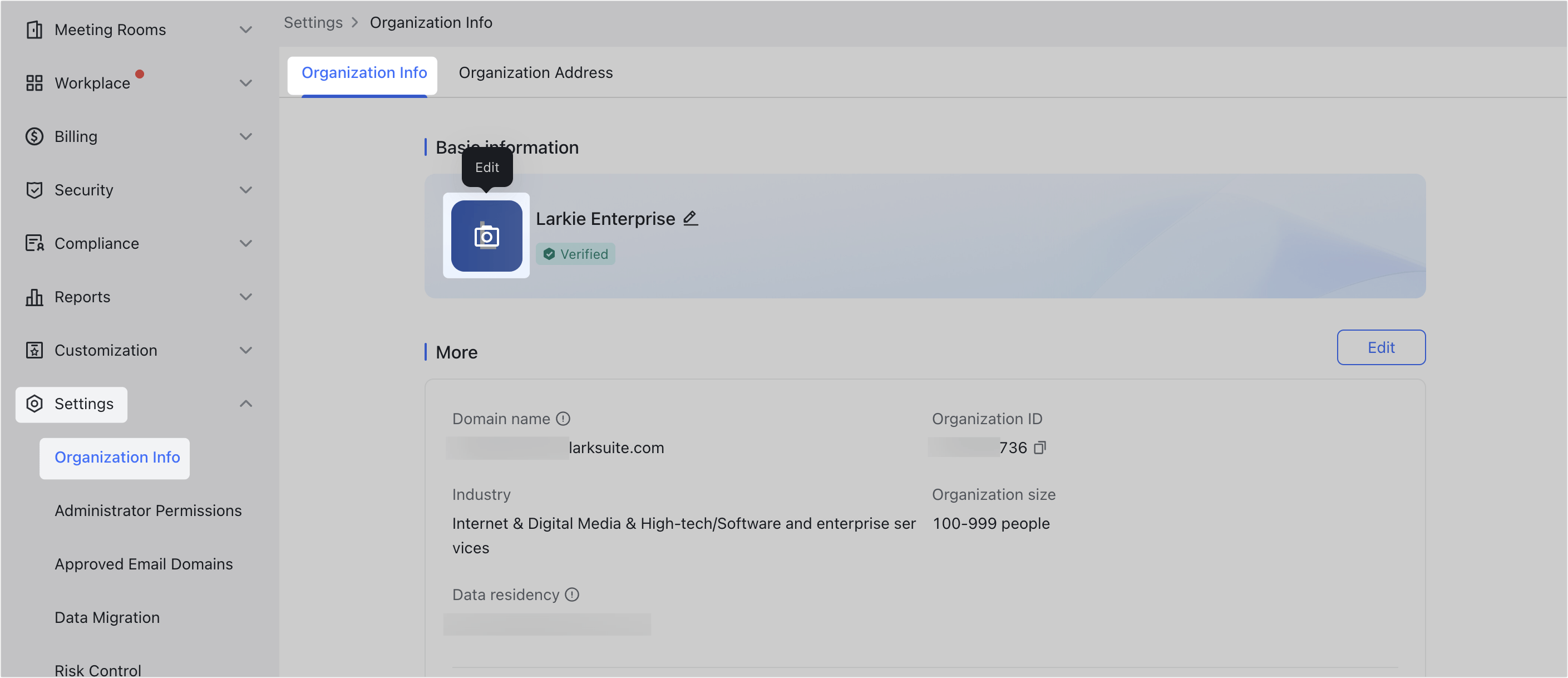Switch to the Organization Address tab
Image resolution: width=1568 pixels, height=678 pixels.
(536, 72)
